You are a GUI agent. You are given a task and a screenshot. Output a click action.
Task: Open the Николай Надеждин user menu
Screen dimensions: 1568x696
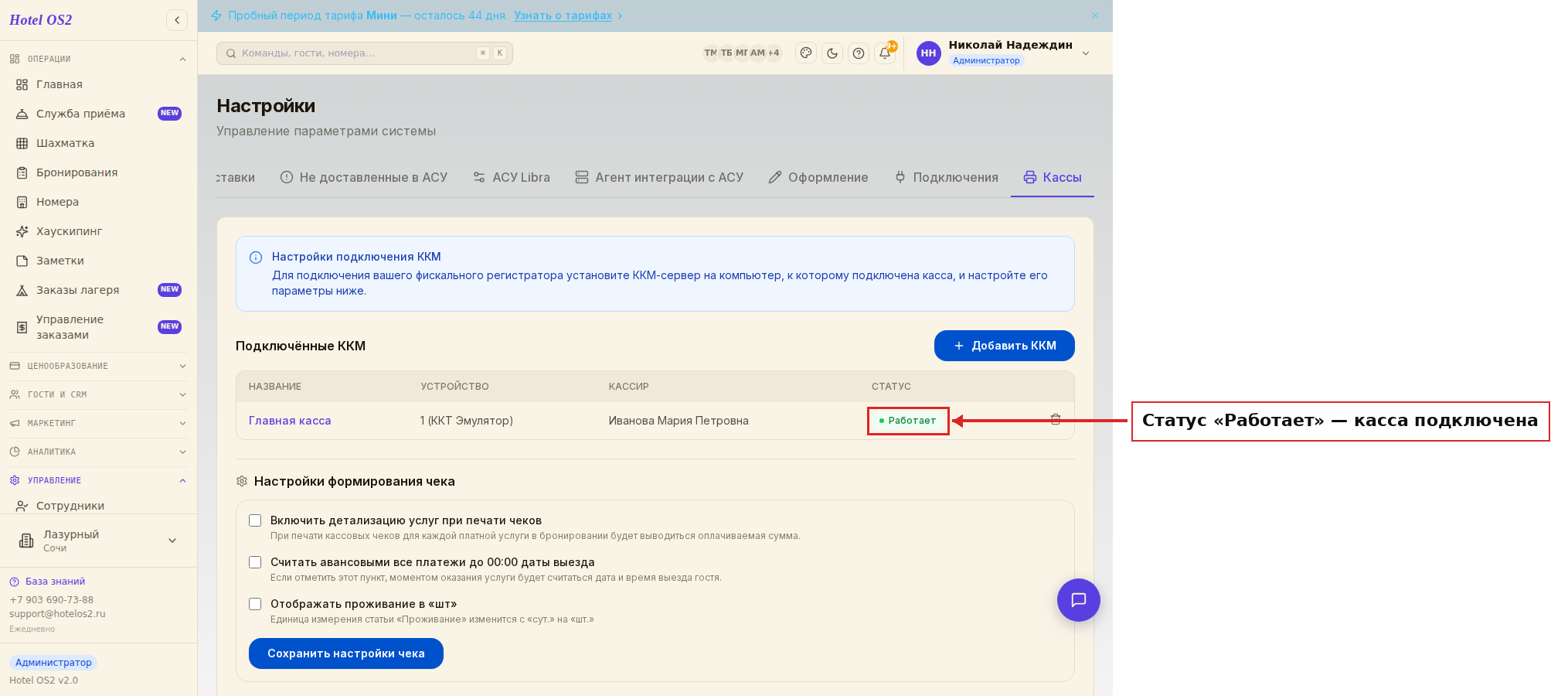[1004, 53]
